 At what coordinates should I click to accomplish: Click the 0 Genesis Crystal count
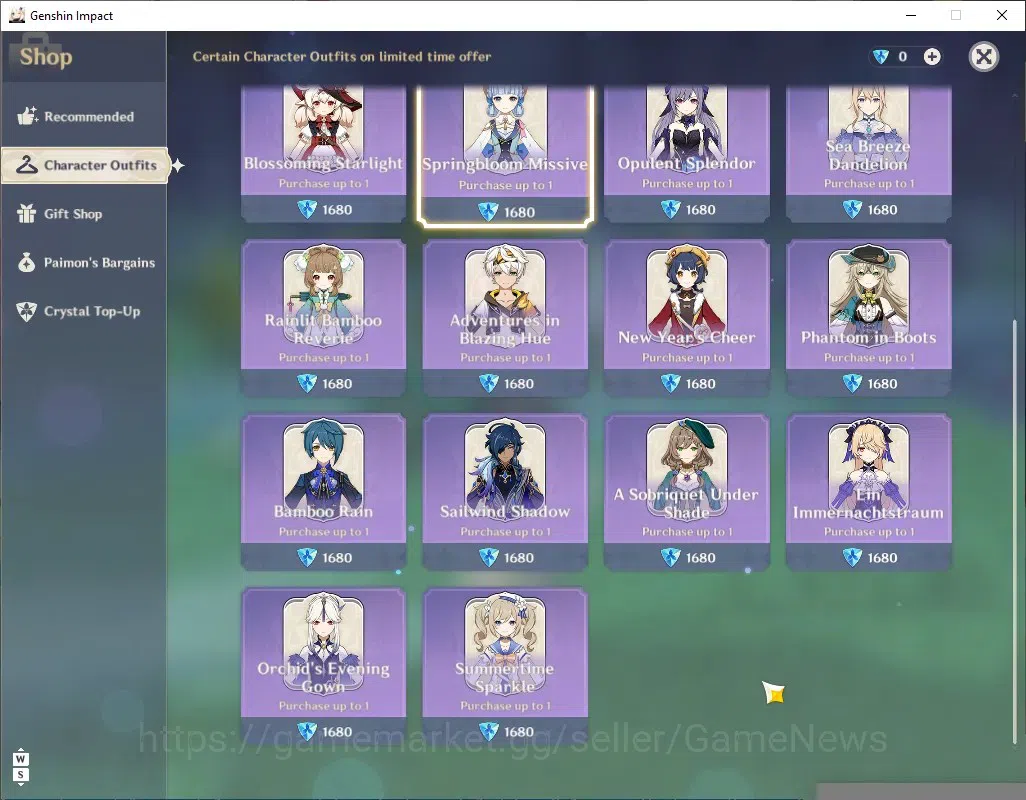coord(902,57)
